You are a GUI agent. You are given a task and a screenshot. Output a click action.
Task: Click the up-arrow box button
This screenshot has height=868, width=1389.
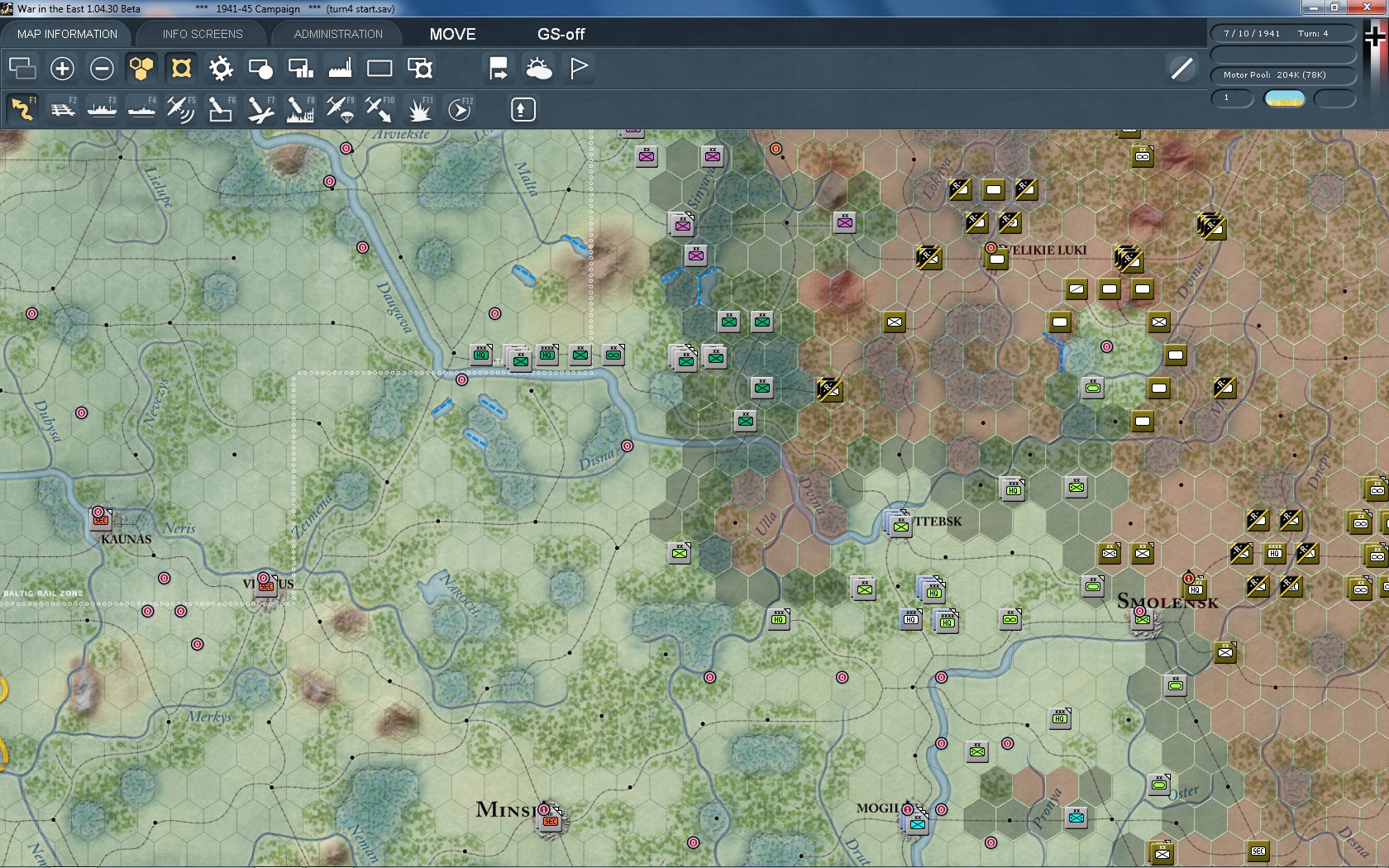(523, 109)
